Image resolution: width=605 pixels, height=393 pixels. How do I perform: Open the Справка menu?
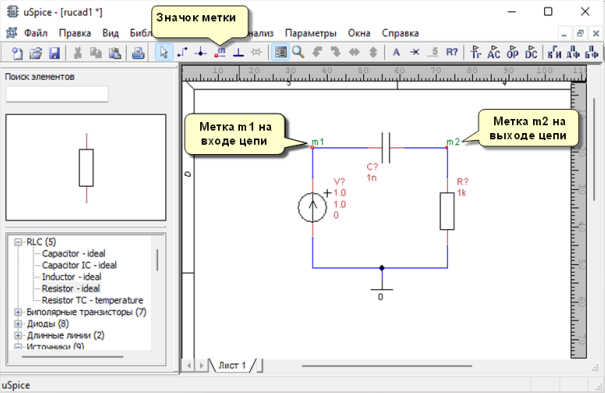click(x=400, y=33)
